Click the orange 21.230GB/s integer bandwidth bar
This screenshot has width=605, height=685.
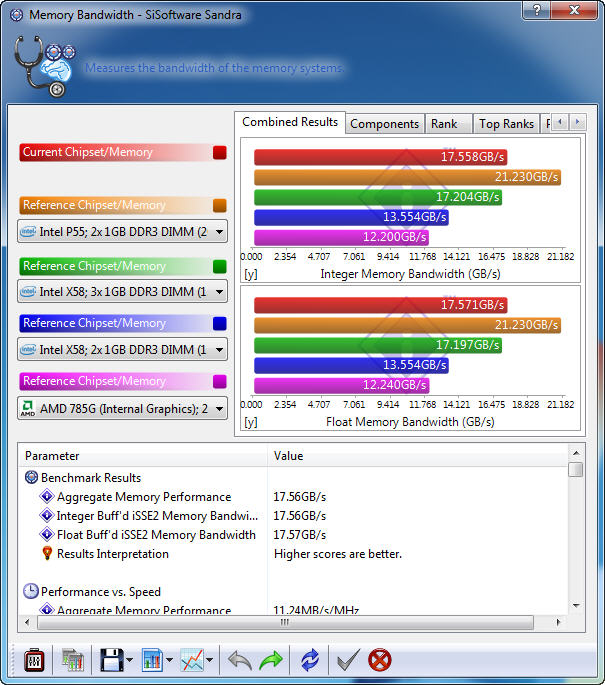(x=408, y=177)
